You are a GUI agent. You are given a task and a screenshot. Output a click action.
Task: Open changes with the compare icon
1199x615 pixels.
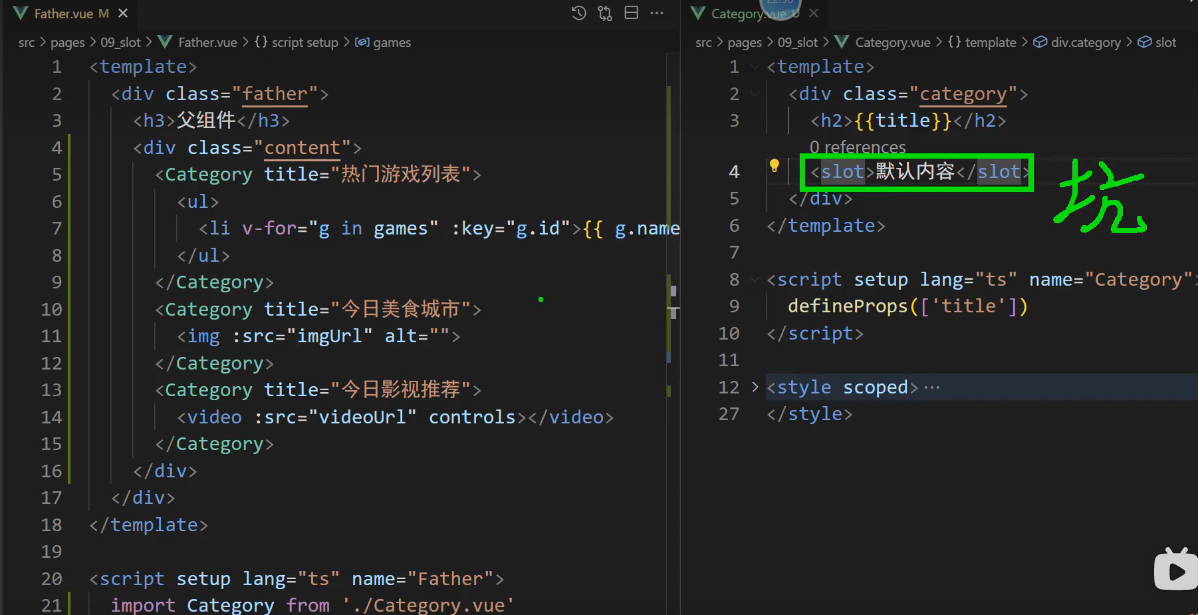(605, 13)
